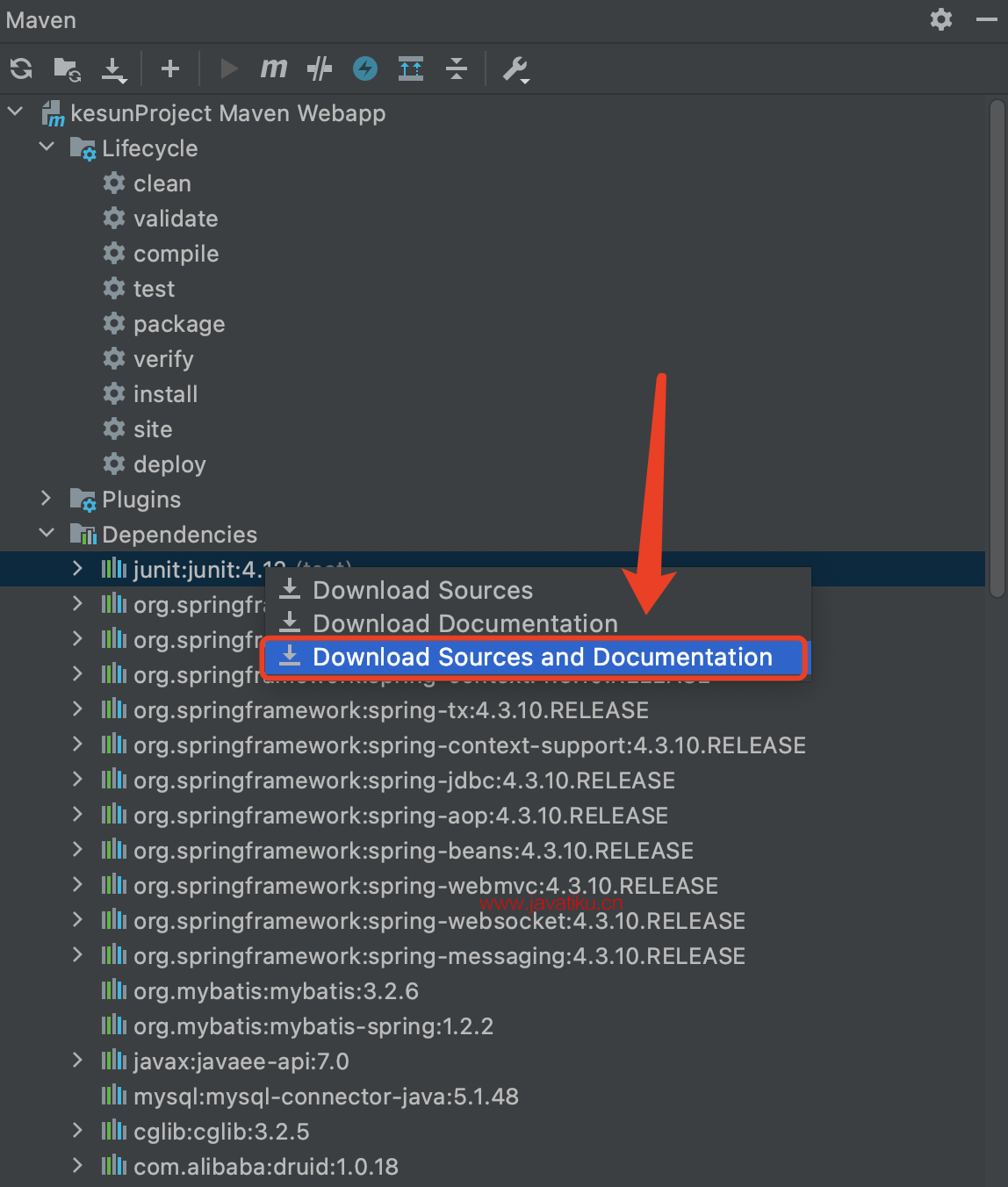1008x1187 pixels.
Task: Collapse all tree nodes via toolbar icon
Action: (457, 68)
